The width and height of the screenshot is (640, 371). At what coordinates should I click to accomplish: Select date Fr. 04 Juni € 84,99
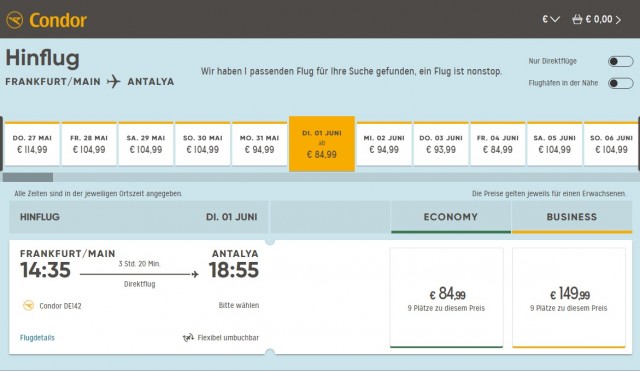tap(498, 144)
